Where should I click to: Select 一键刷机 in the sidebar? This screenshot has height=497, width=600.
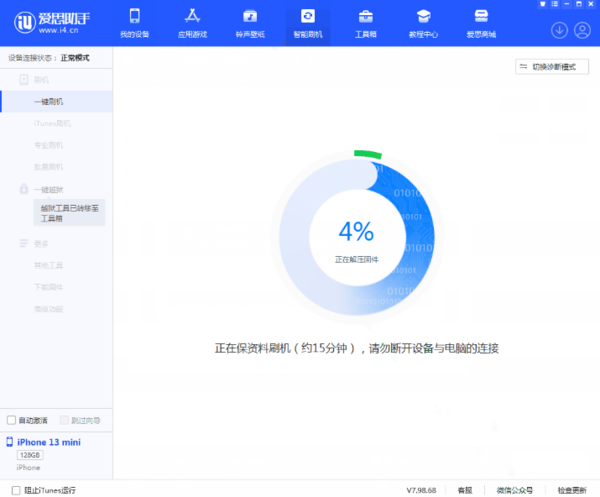click(x=49, y=101)
